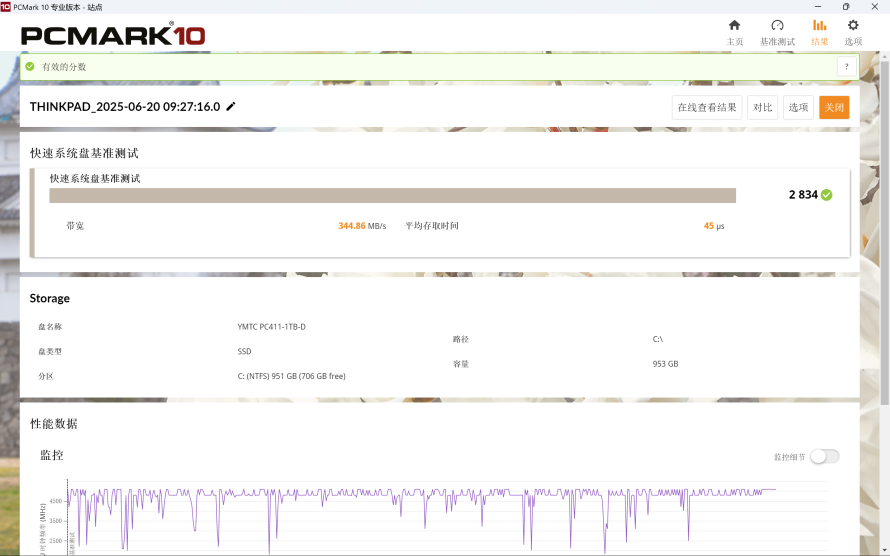Click the 带宽 label
The height and width of the screenshot is (556, 890).
click(x=75, y=226)
